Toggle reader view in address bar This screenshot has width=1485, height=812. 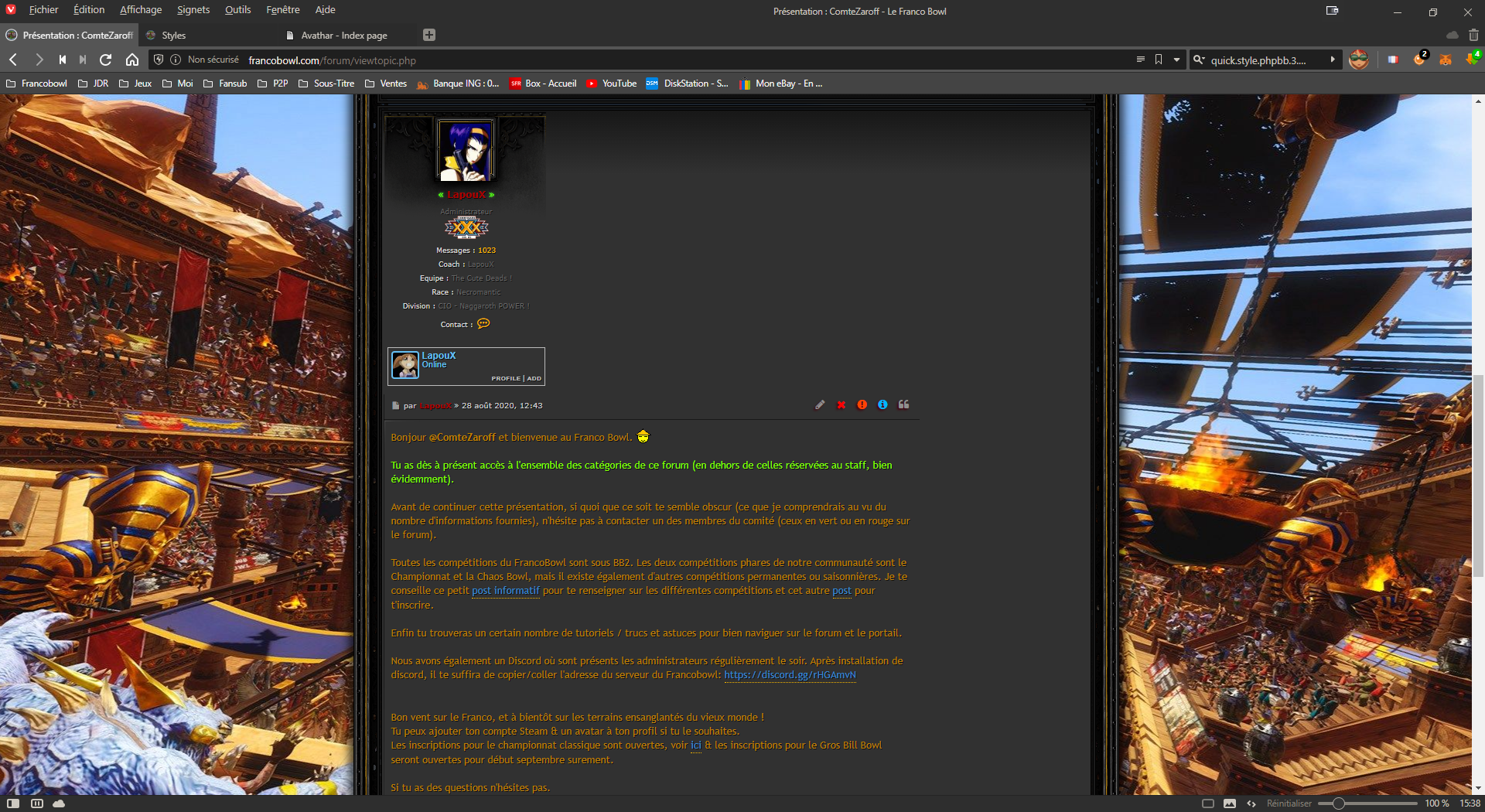coord(1140,60)
